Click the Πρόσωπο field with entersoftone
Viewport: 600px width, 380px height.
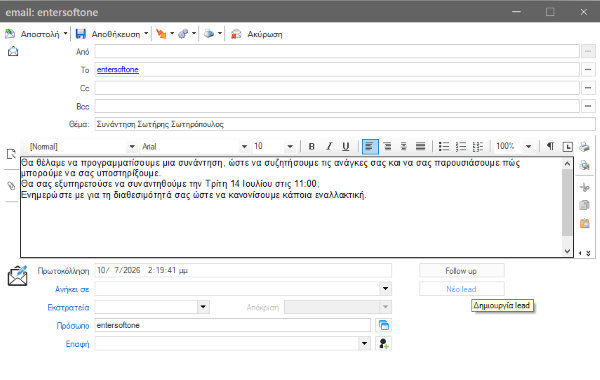(x=233, y=325)
